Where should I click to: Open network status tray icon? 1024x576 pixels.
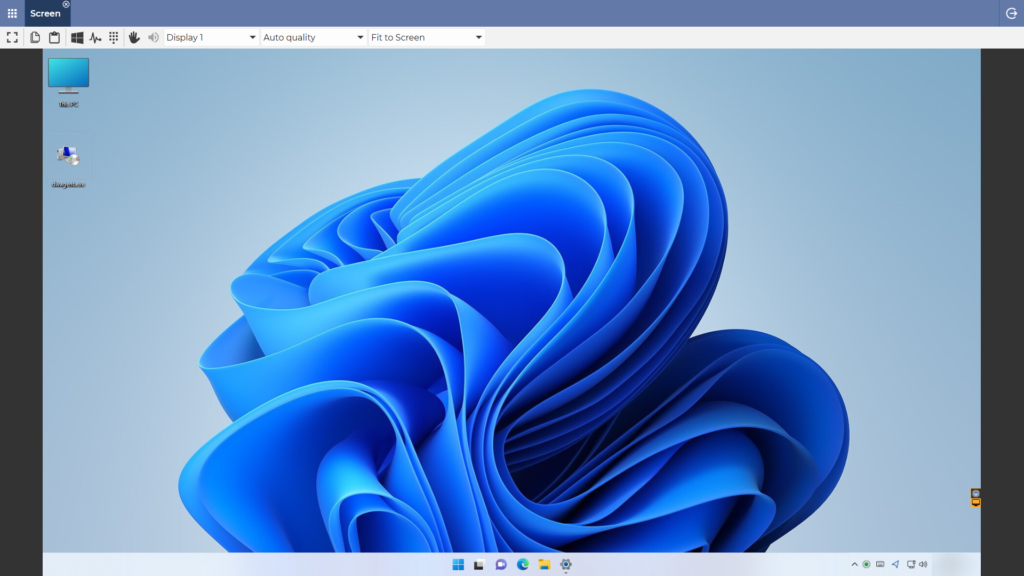[910, 564]
